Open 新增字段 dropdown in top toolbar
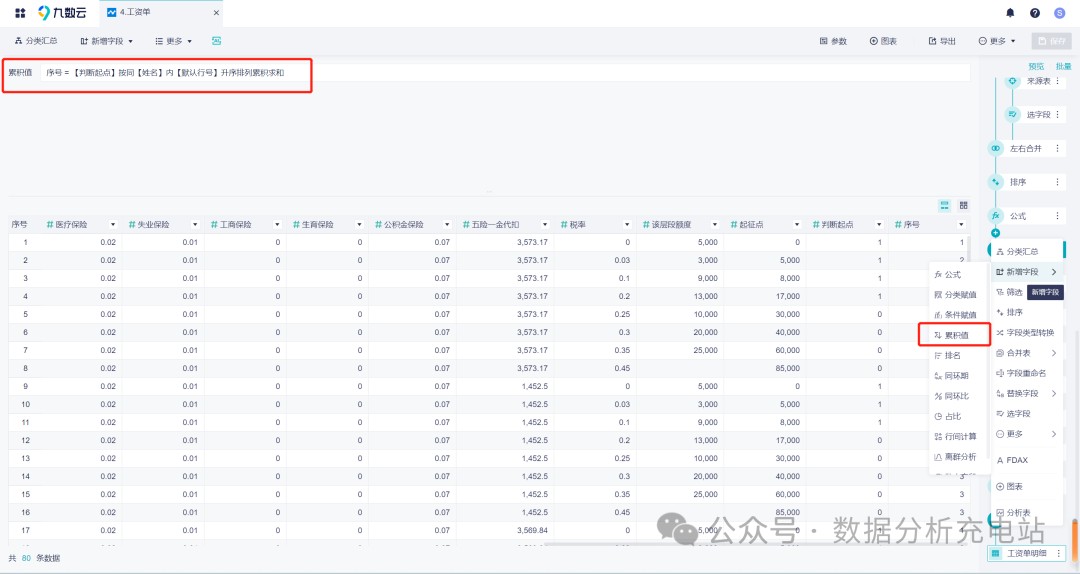 106,41
